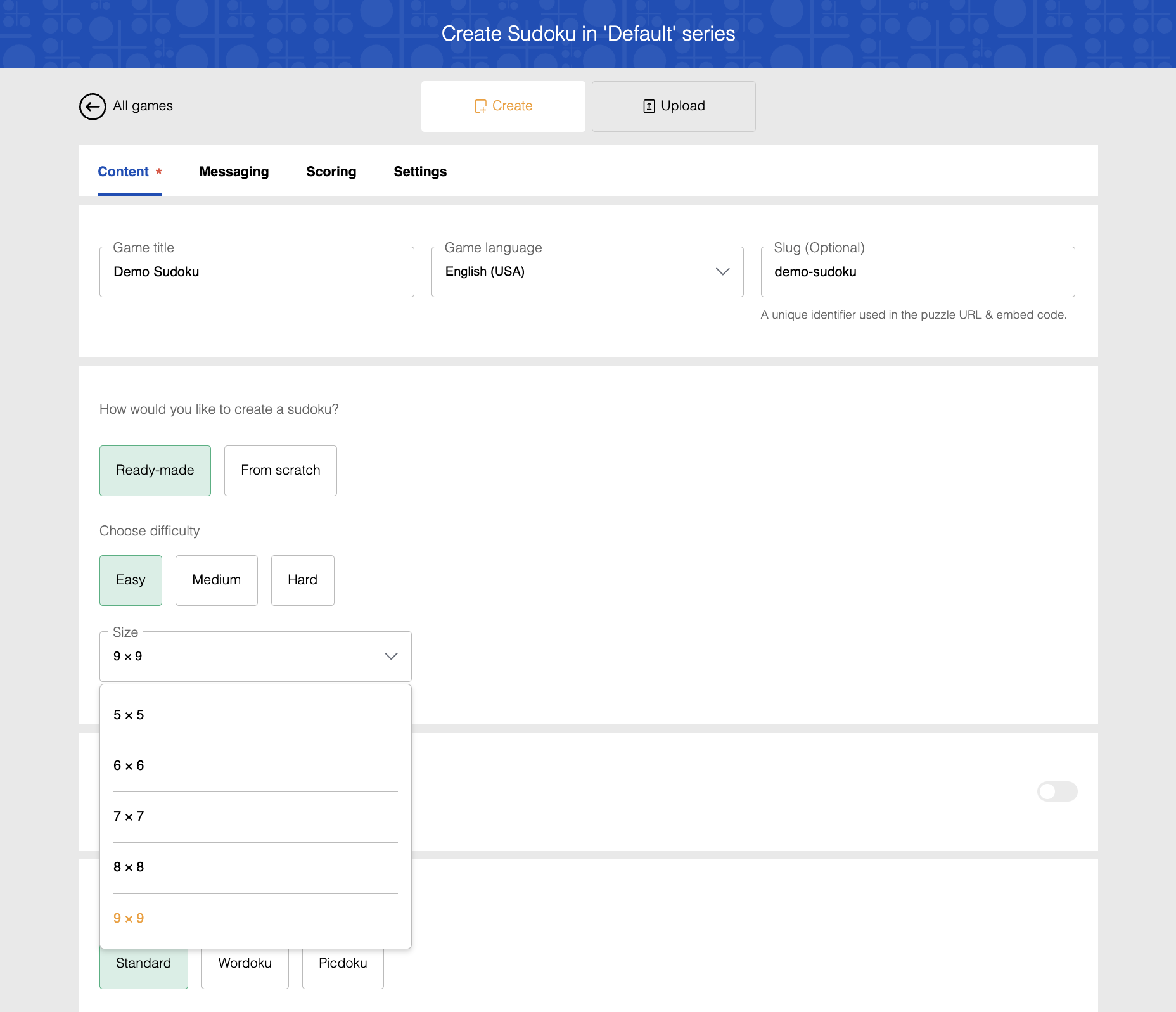Open the Scoring tab
Image resolution: width=1176 pixels, height=1012 pixels.
click(331, 172)
